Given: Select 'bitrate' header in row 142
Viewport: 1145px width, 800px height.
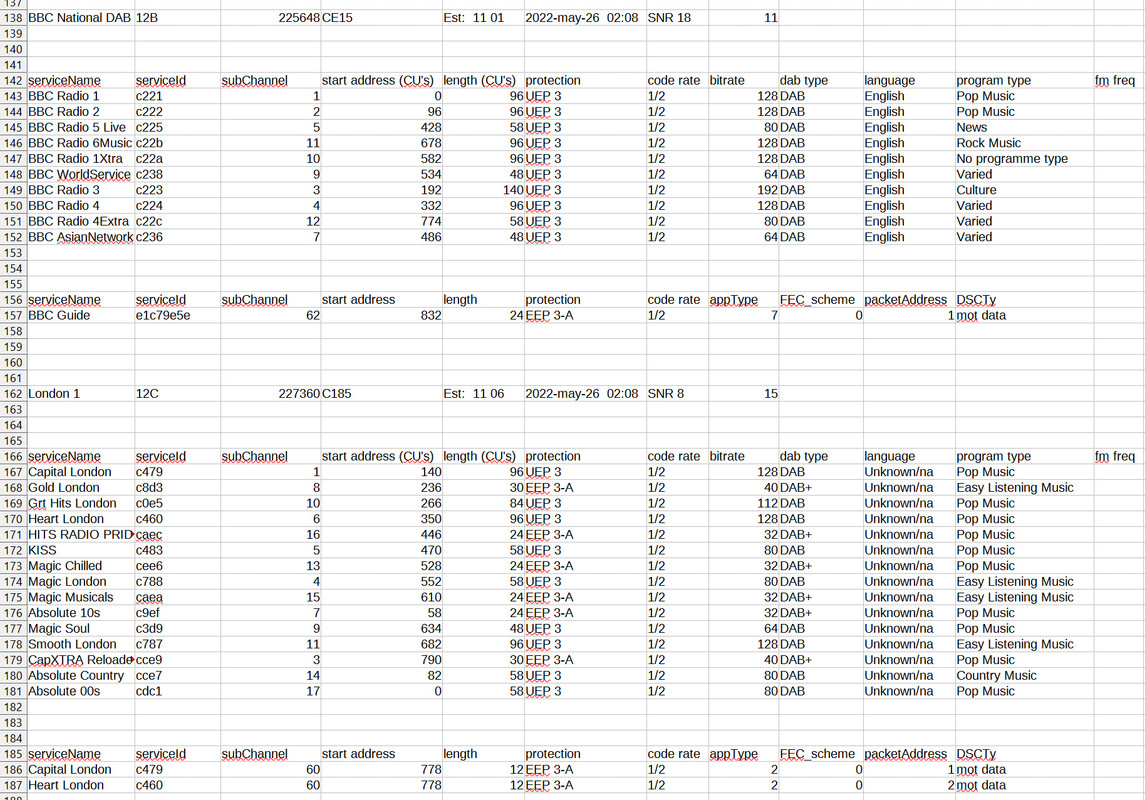Looking at the screenshot, I should point(743,81).
